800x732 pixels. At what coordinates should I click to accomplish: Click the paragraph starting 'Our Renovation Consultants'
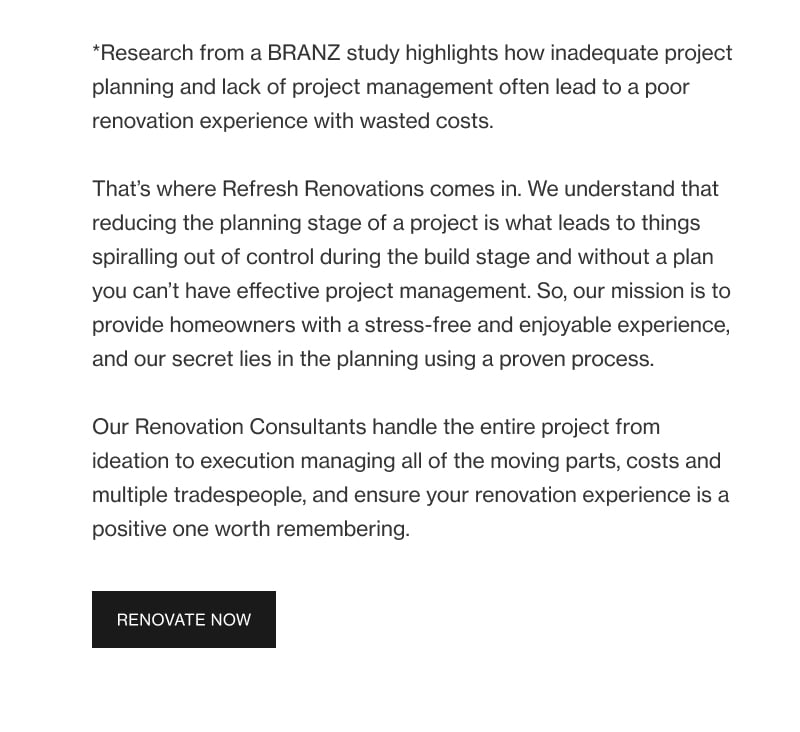[410, 477]
